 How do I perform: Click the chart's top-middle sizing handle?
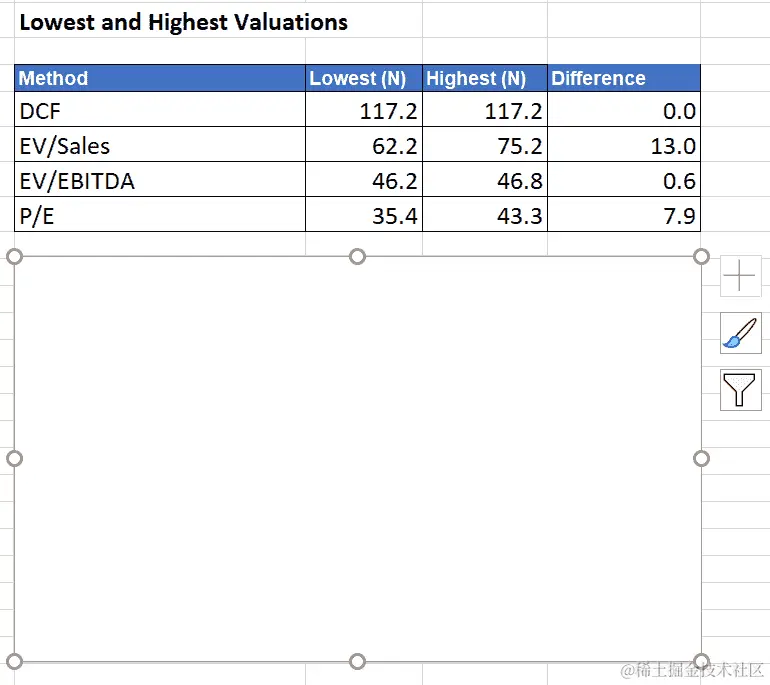(x=358, y=256)
